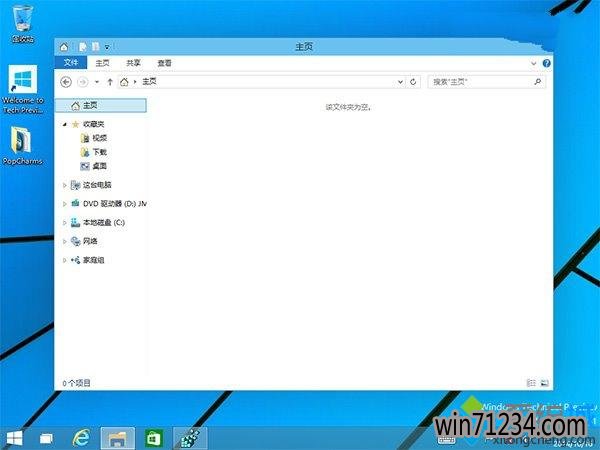Click the search magnifier icon
The width and height of the screenshot is (600, 450).
point(538,82)
